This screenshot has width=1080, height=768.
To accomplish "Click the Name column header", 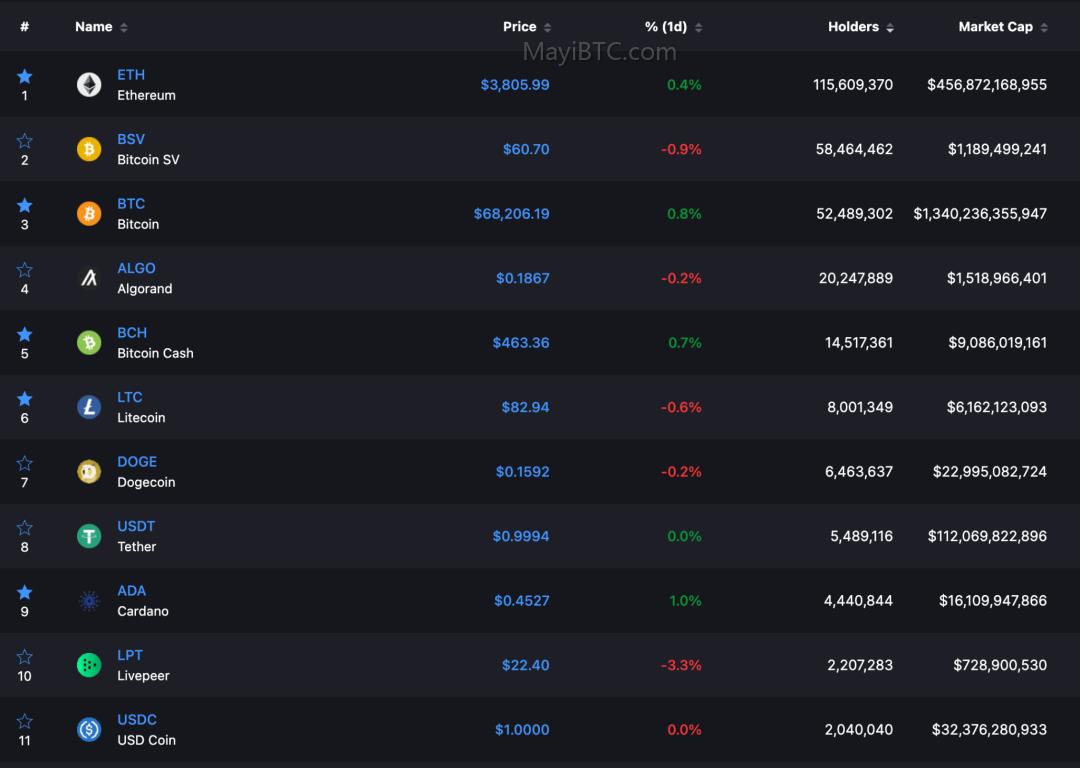I will pos(94,27).
